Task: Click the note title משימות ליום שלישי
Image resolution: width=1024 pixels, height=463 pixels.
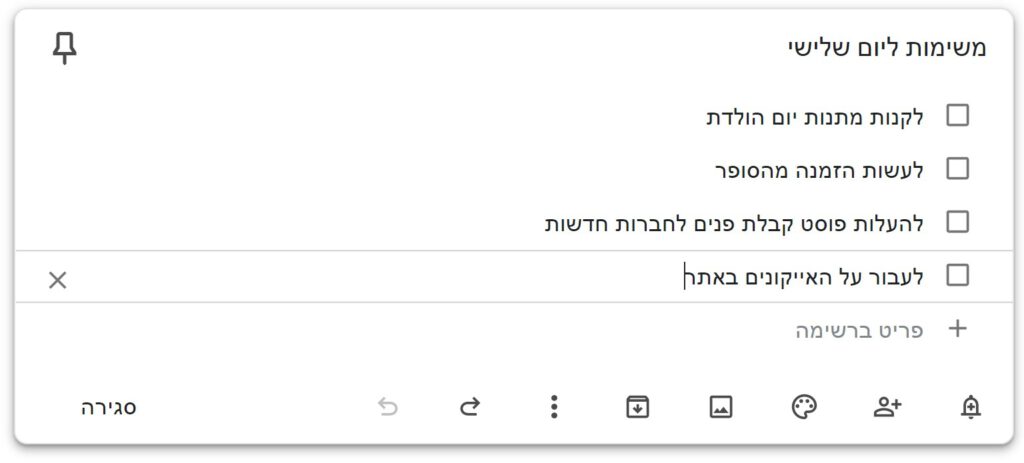Action: (887, 49)
